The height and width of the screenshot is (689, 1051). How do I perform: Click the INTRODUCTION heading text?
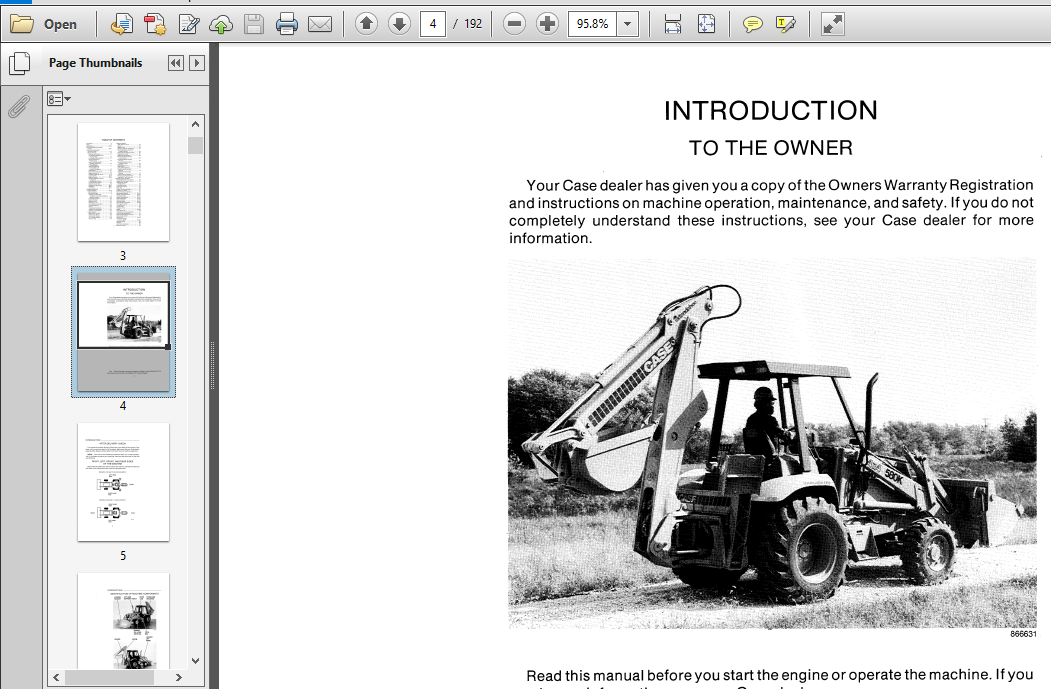pyautogui.click(x=771, y=111)
